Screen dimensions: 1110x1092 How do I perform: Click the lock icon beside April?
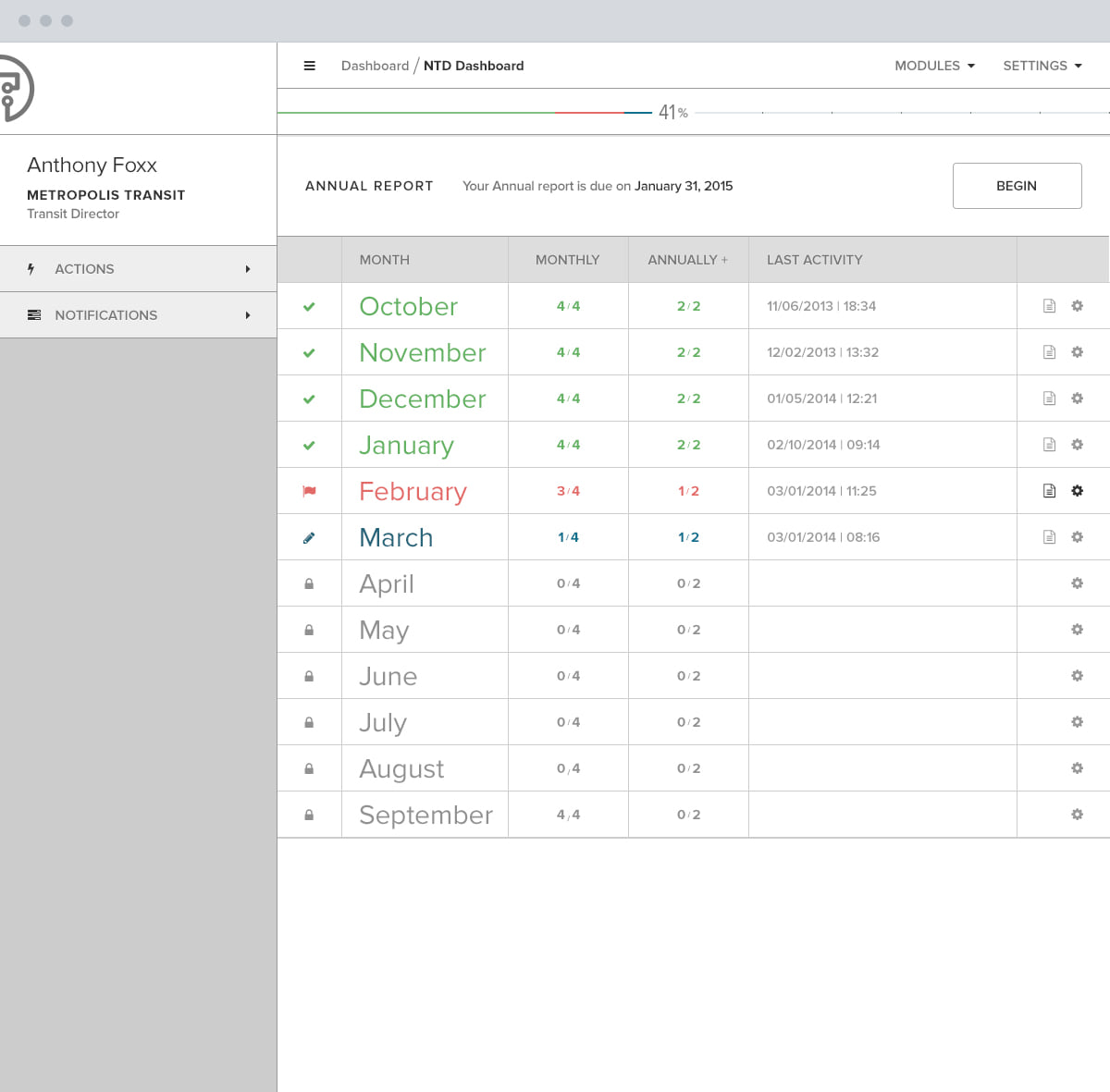309,583
